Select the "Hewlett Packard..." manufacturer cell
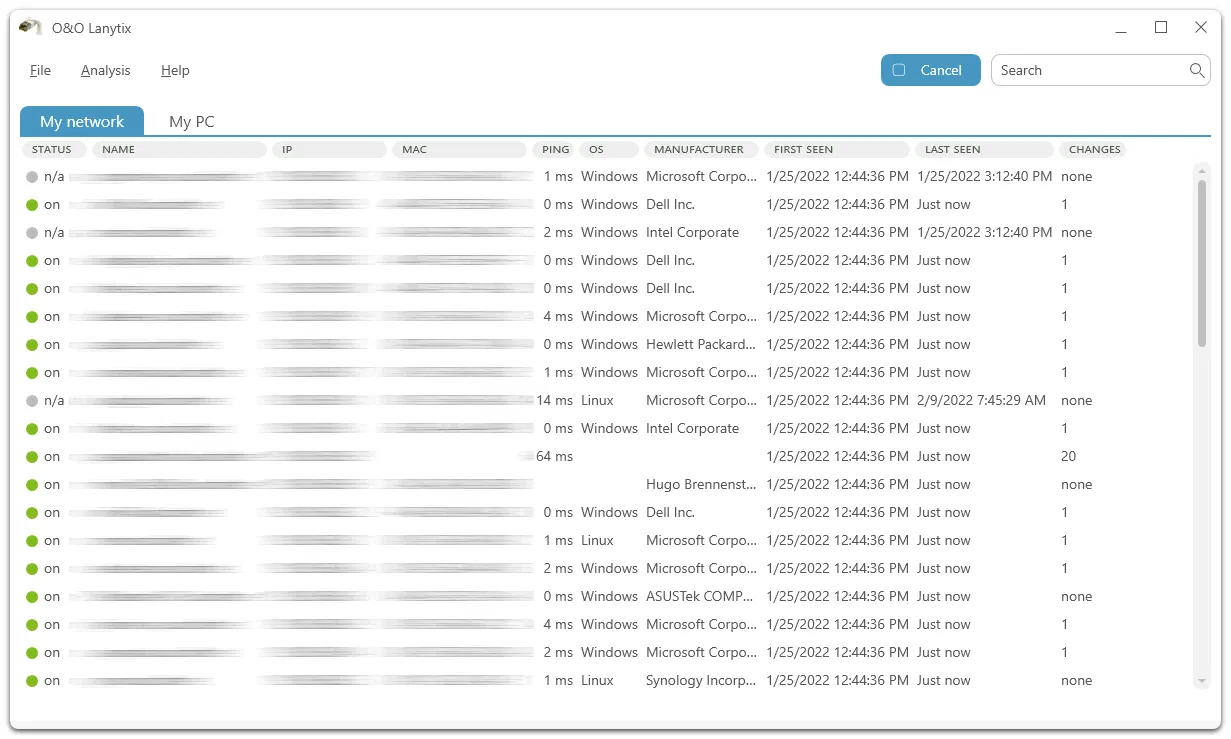1231x739 pixels. click(701, 345)
